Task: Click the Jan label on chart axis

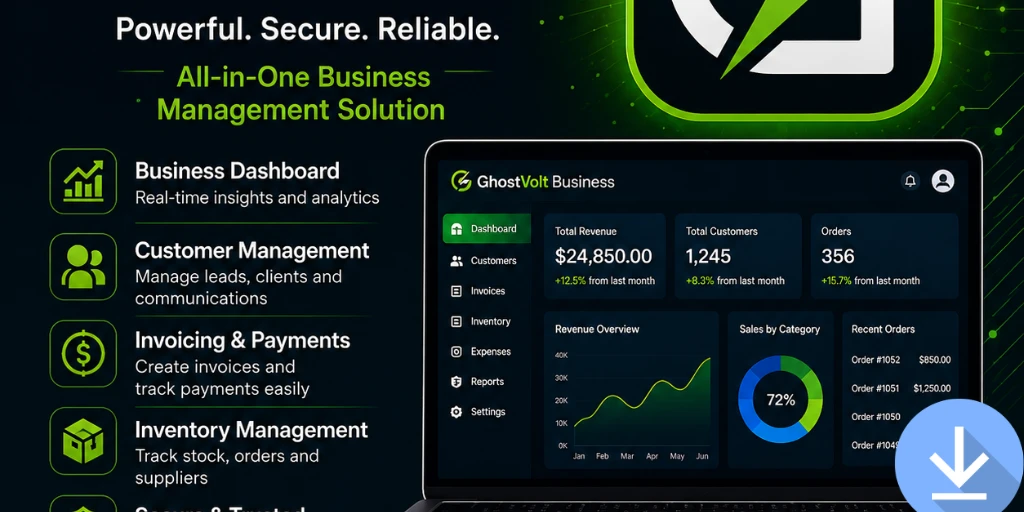Action: point(579,456)
